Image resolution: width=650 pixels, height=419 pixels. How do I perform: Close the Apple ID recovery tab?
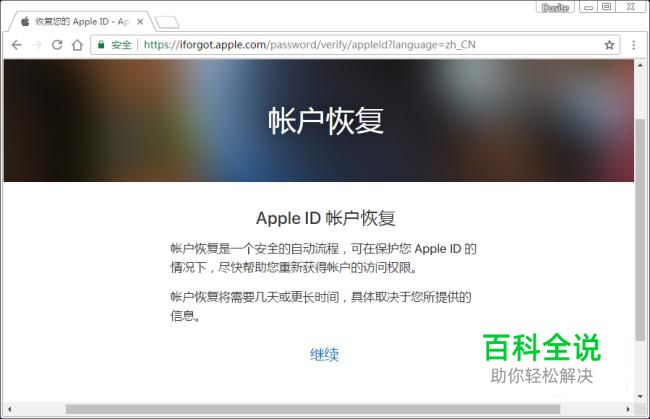pos(140,22)
